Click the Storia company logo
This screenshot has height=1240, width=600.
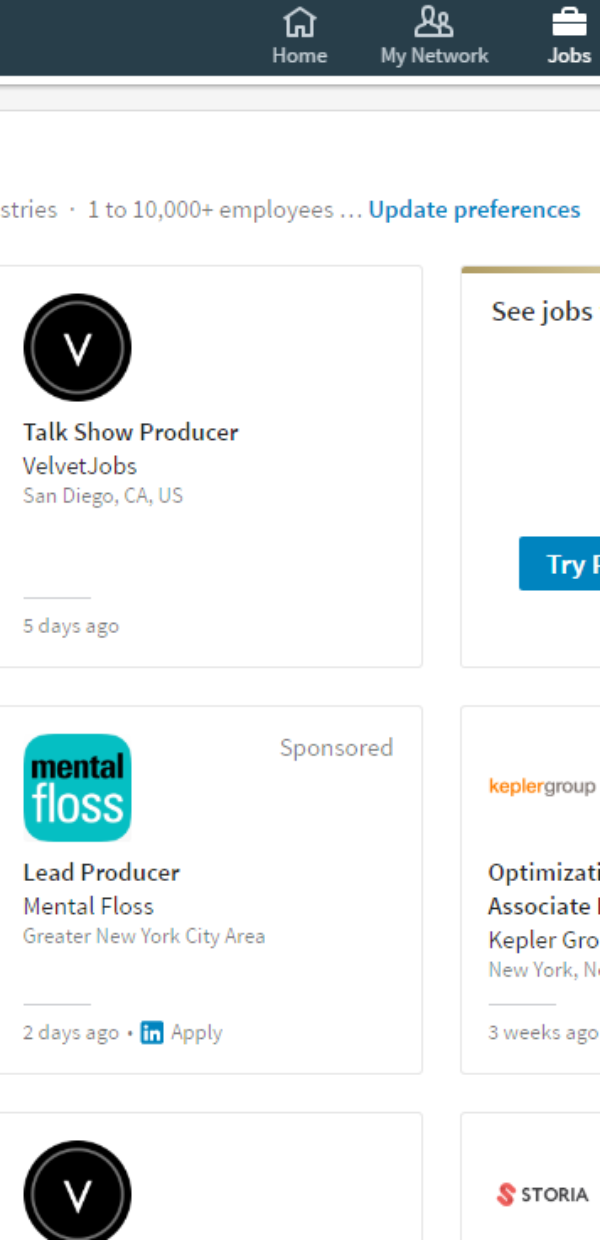[x=543, y=1194]
